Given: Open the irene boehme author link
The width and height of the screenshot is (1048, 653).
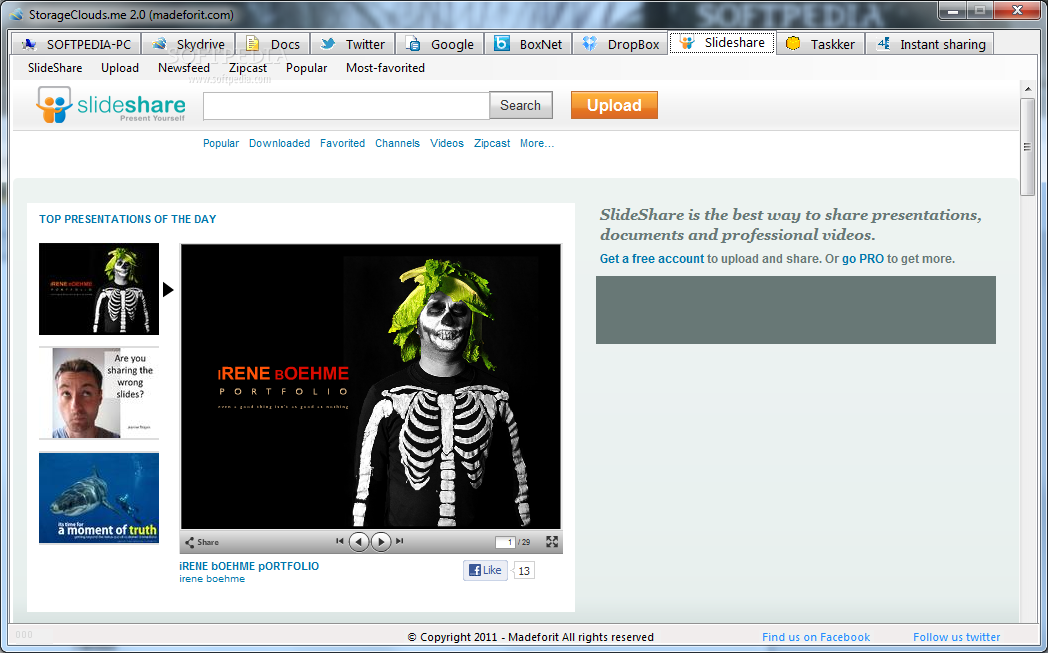Looking at the screenshot, I should (212, 579).
